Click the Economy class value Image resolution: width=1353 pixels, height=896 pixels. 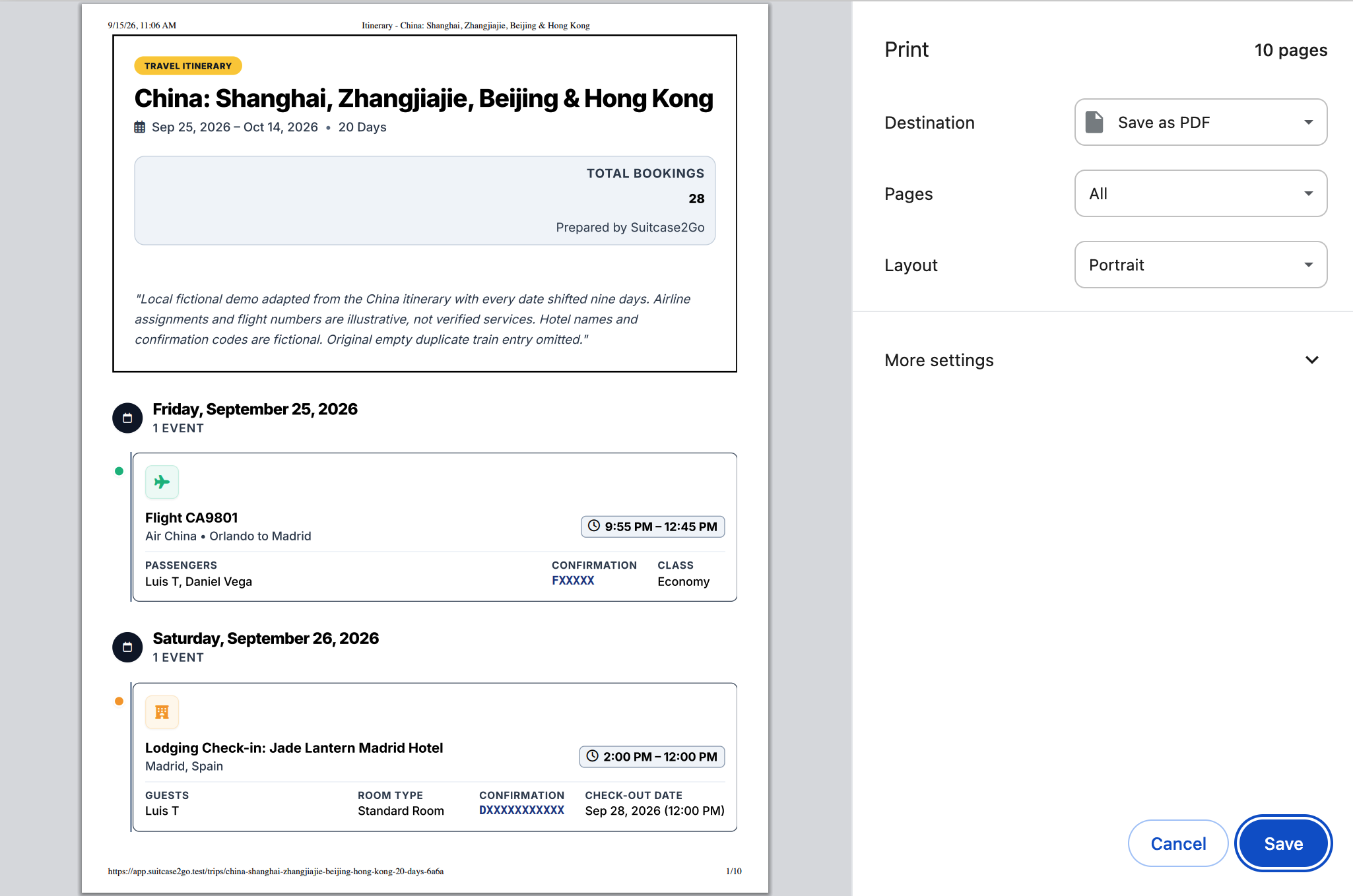(x=684, y=582)
